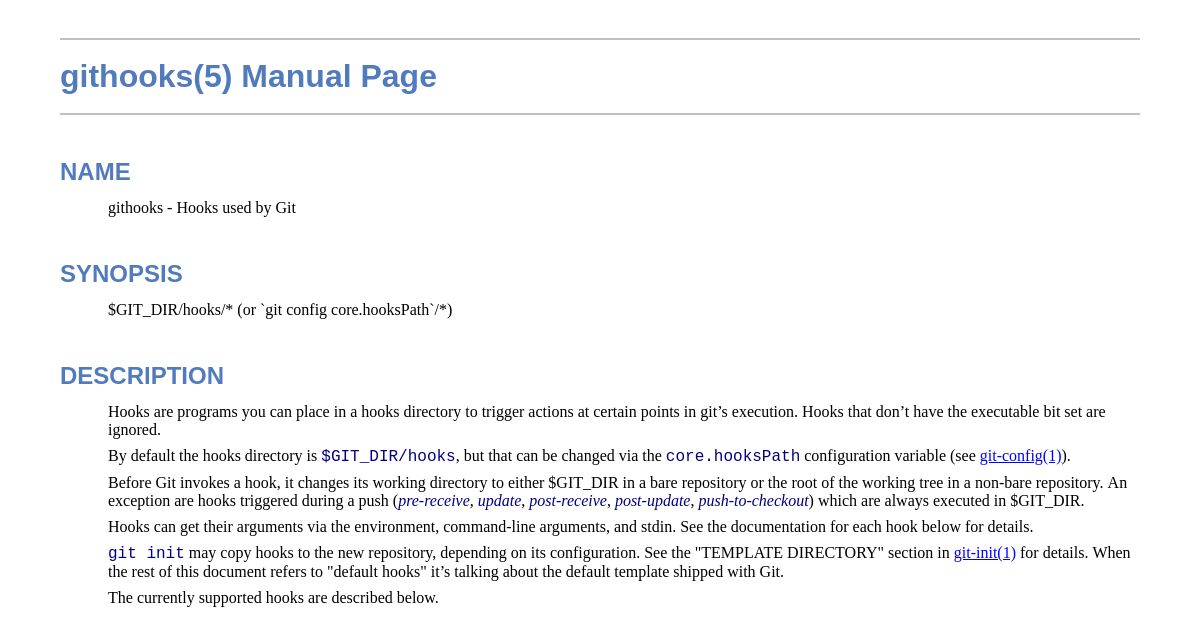This screenshot has width=1200, height=630.
Task: Click the $GIT_DIR/hooks code text
Action: pos(388,457)
